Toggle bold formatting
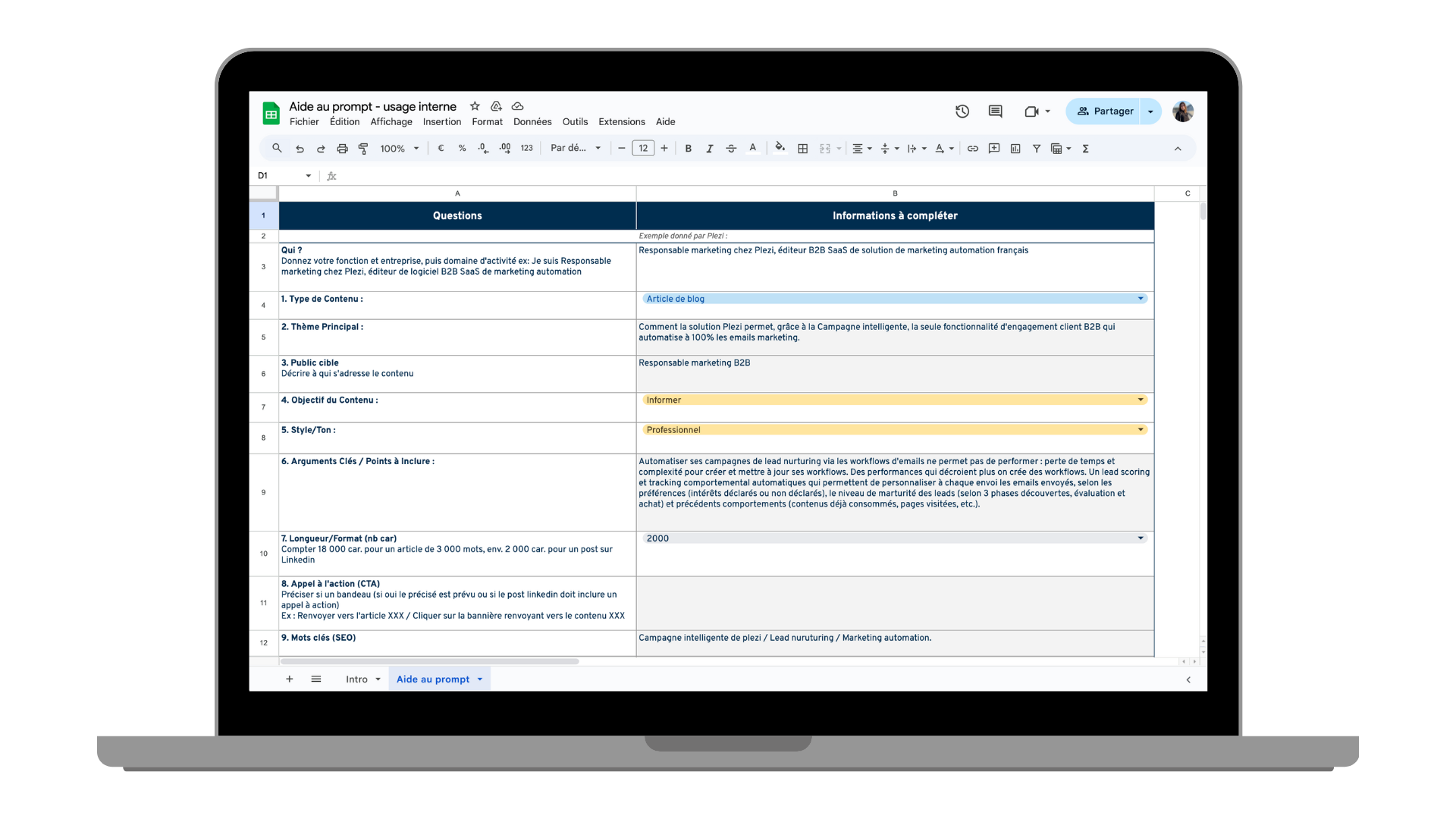Screen dimensions: 1456x819 (x=689, y=149)
